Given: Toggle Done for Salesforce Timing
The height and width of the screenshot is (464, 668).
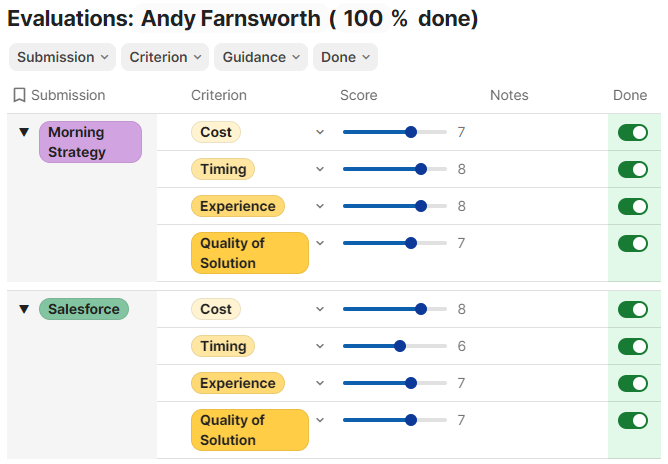Looking at the screenshot, I should 633,347.
